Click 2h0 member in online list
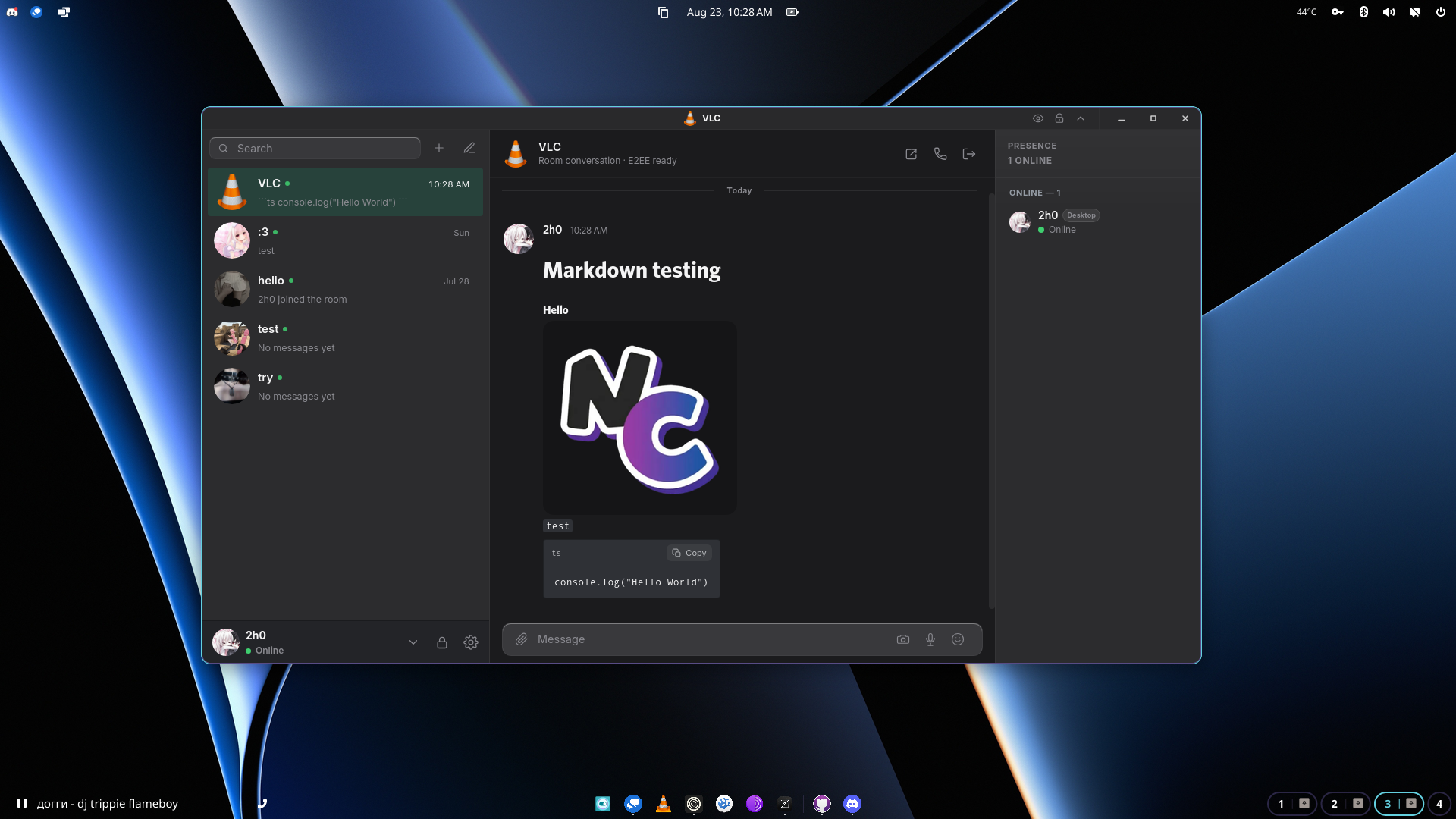The width and height of the screenshot is (1456, 819). tap(1097, 221)
